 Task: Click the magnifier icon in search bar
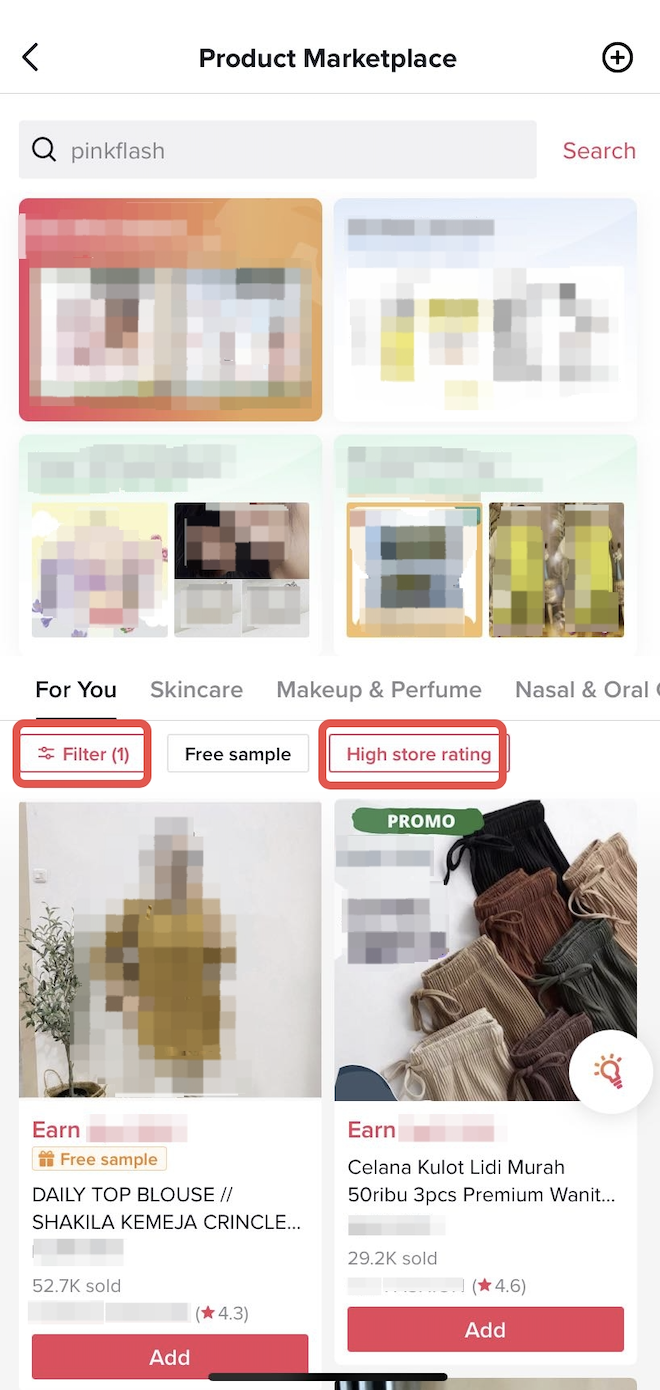[44, 150]
